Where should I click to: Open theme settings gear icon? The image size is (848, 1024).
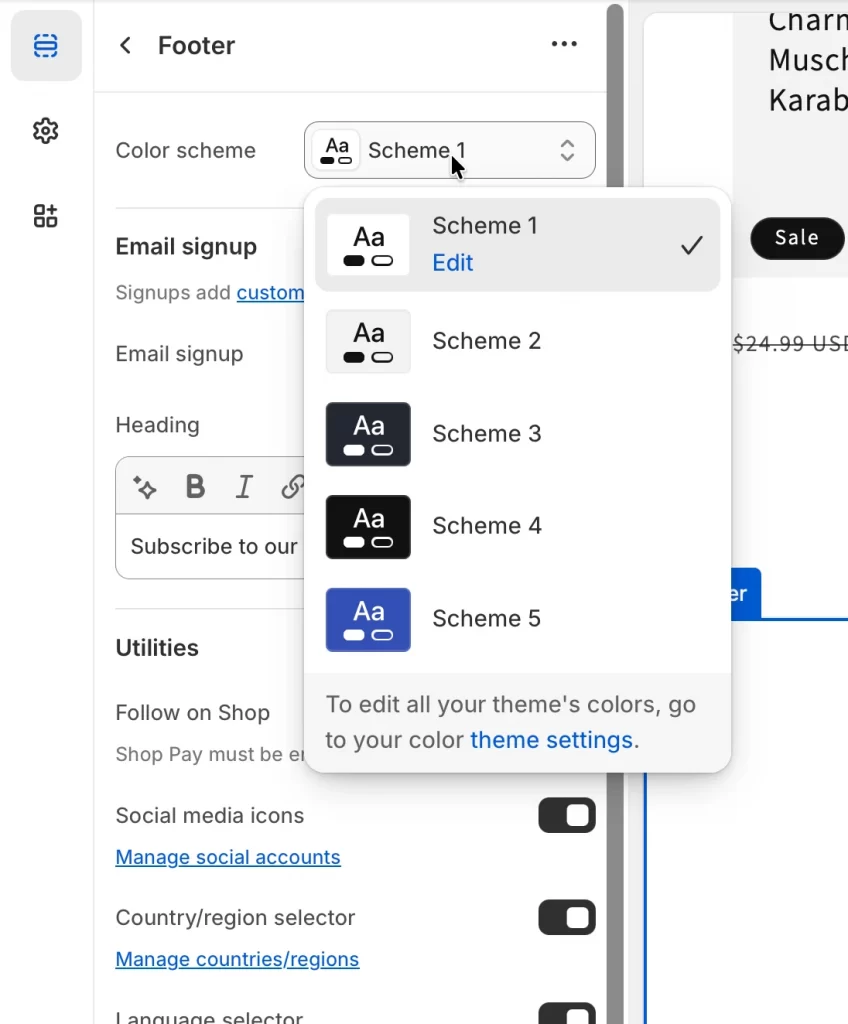pyautogui.click(x=46, y=131)
